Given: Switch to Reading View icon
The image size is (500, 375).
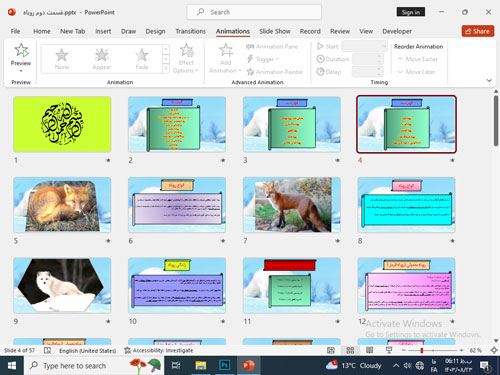Looking at the screenshot, I should pyautogui.click(x=369, y=350).
